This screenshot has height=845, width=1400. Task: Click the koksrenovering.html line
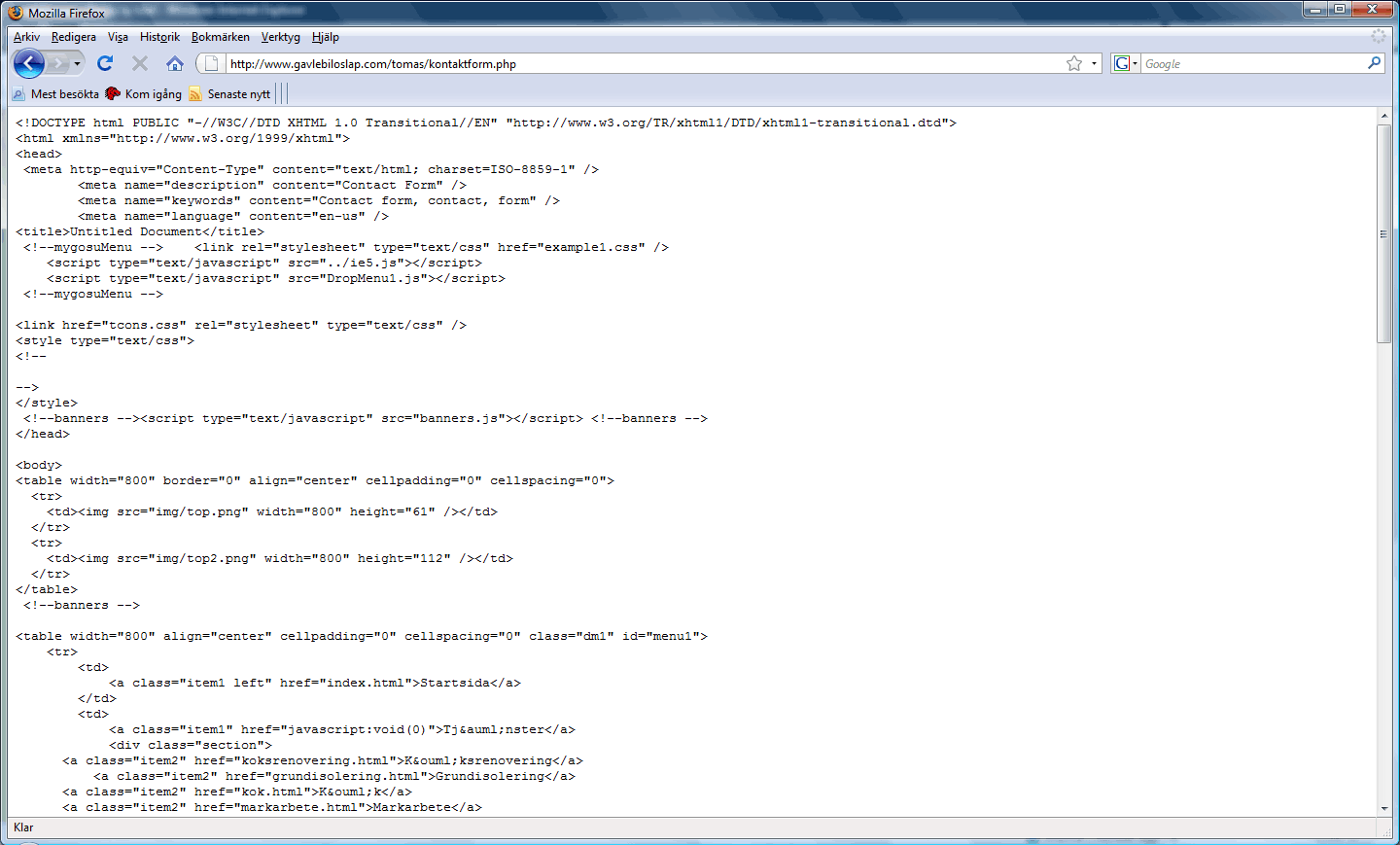tap(323, 760)
